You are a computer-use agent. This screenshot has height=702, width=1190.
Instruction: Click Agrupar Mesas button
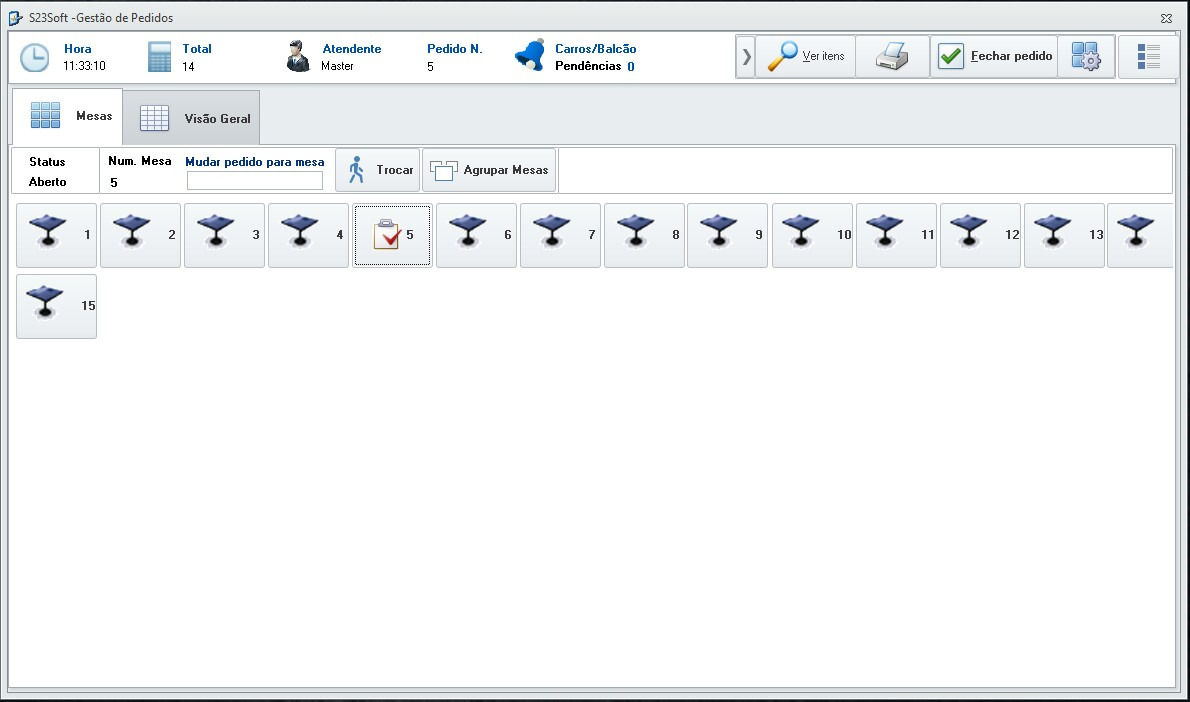pos(489,170)
